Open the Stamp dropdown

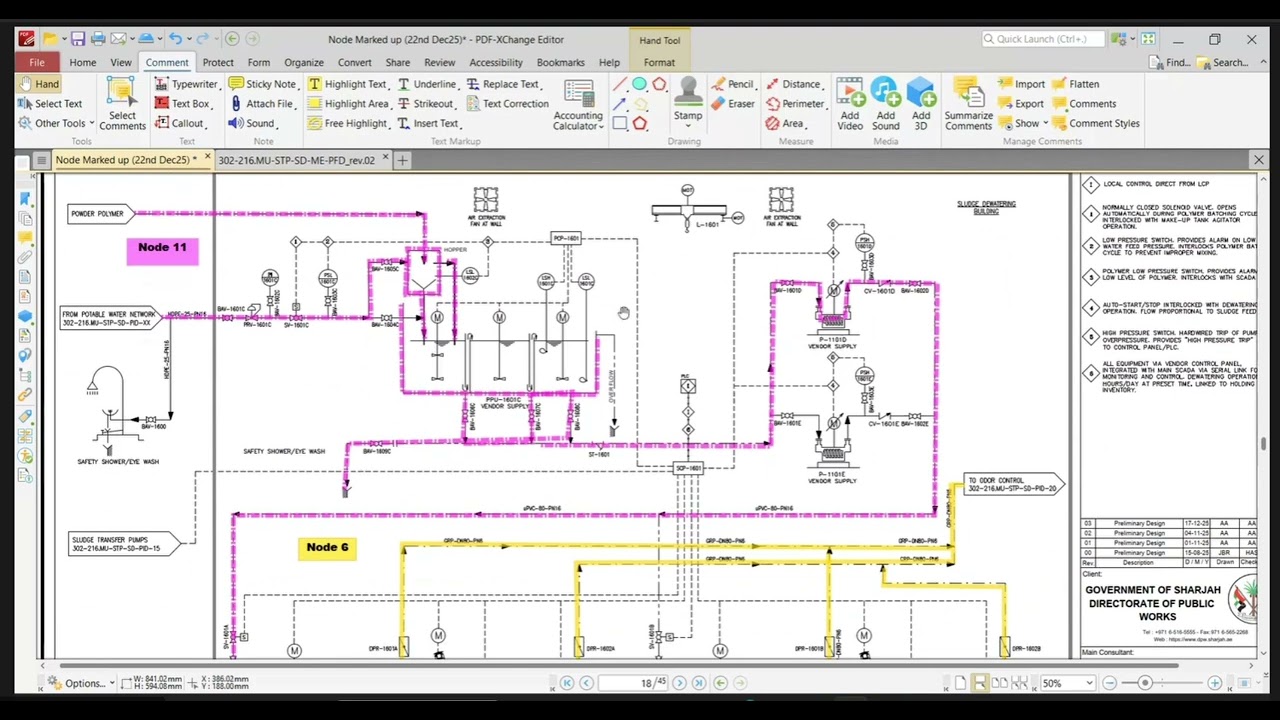[688, 123]
